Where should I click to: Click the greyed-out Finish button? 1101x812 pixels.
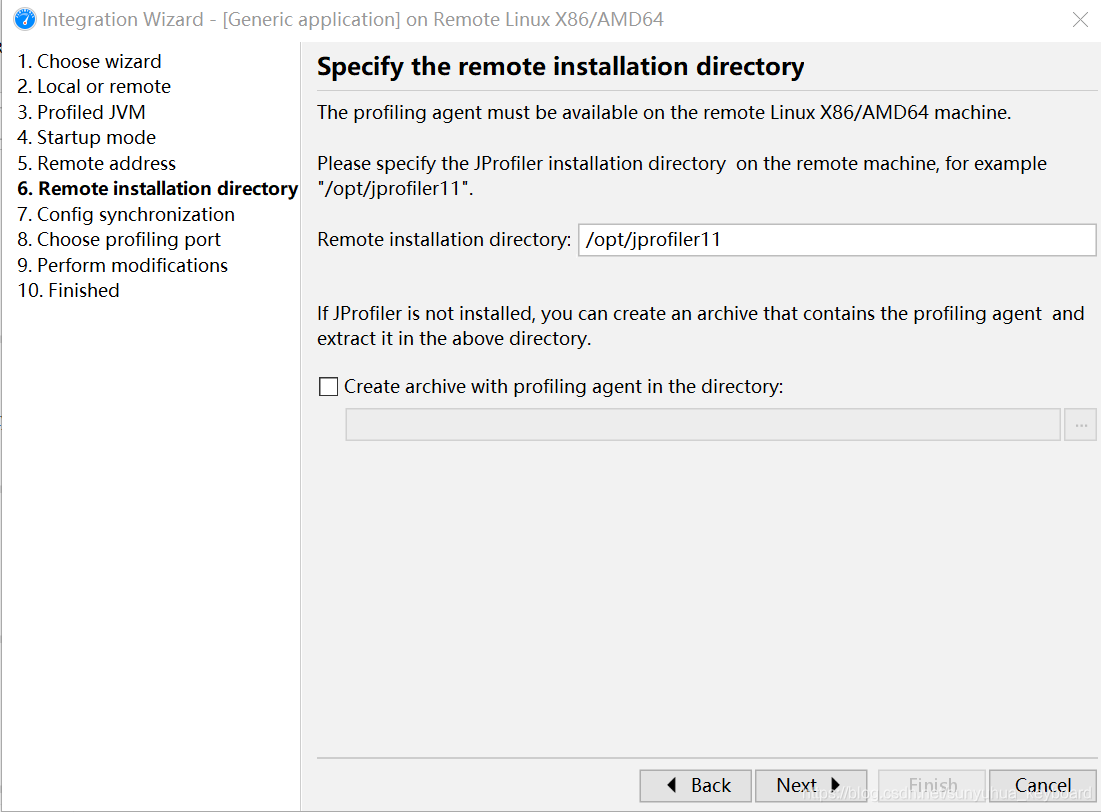coord(932,785)
